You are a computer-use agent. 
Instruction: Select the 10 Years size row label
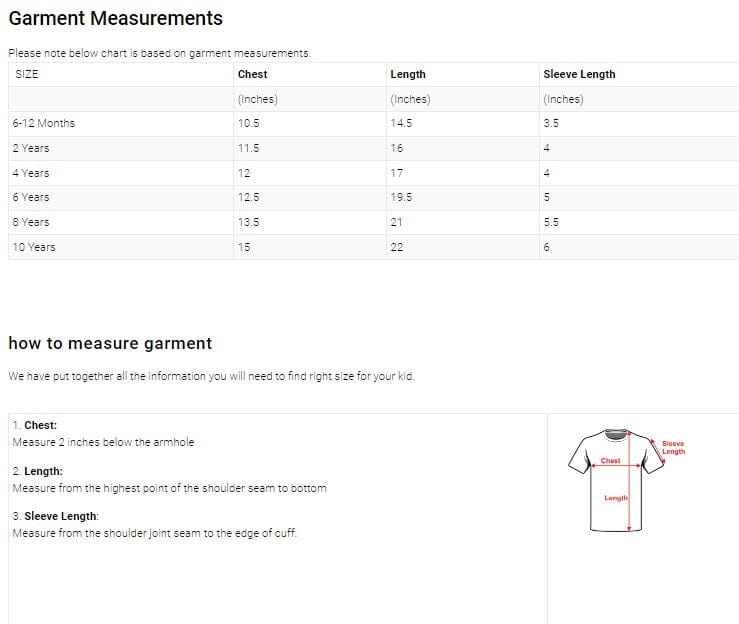34,247
